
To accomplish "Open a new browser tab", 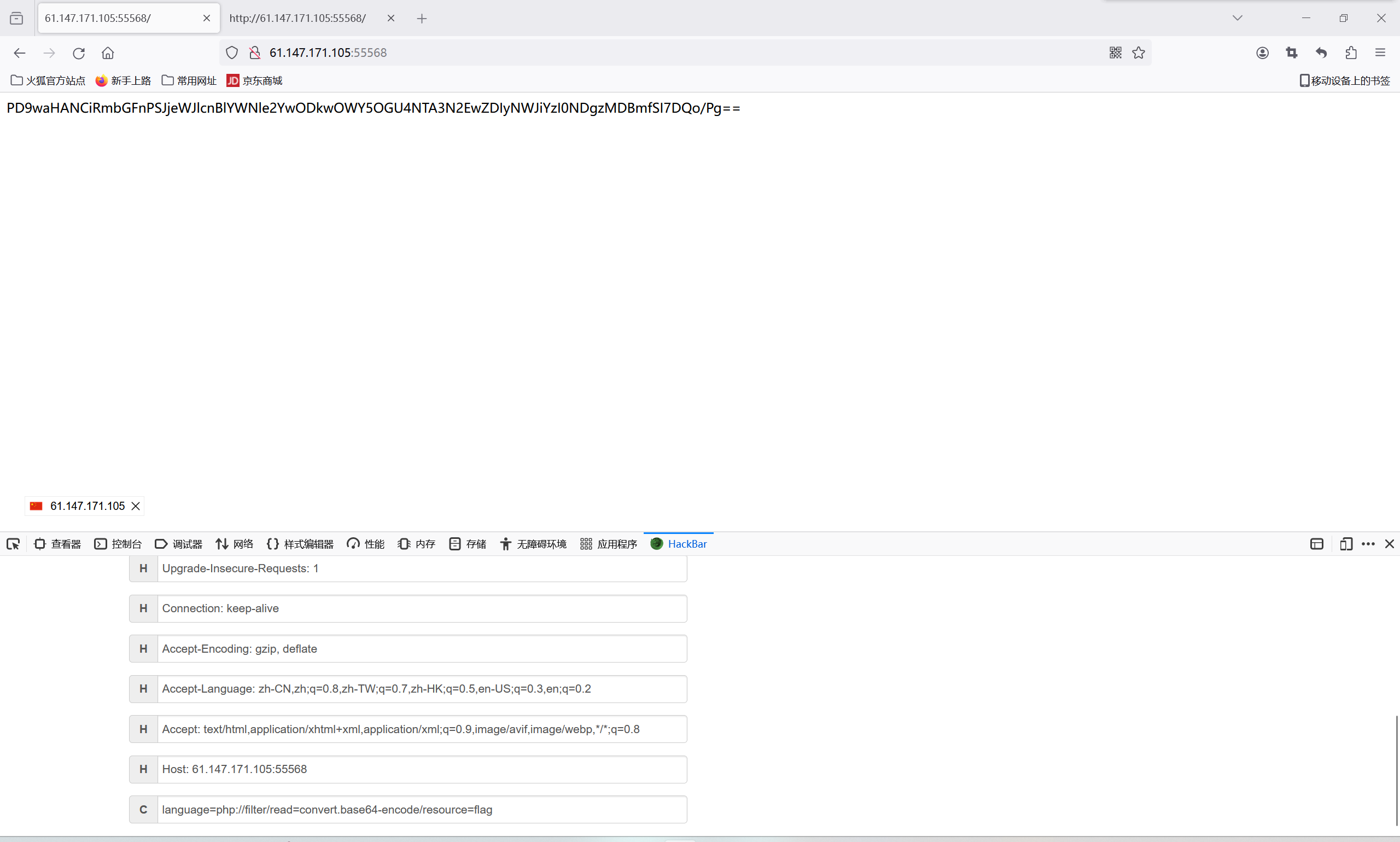I will (421, 18).
